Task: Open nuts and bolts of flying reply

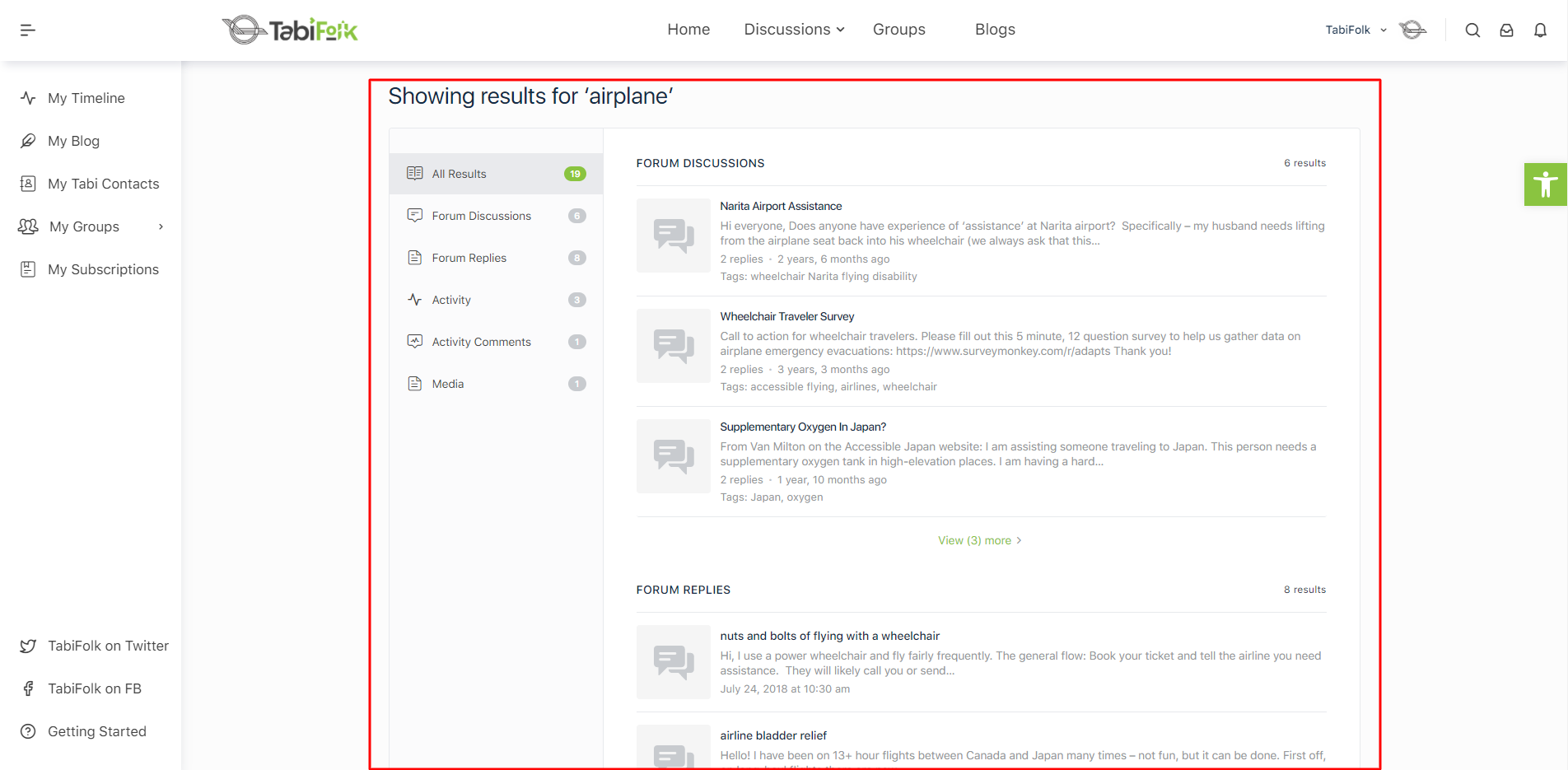Action: click(x=829, y=636)
